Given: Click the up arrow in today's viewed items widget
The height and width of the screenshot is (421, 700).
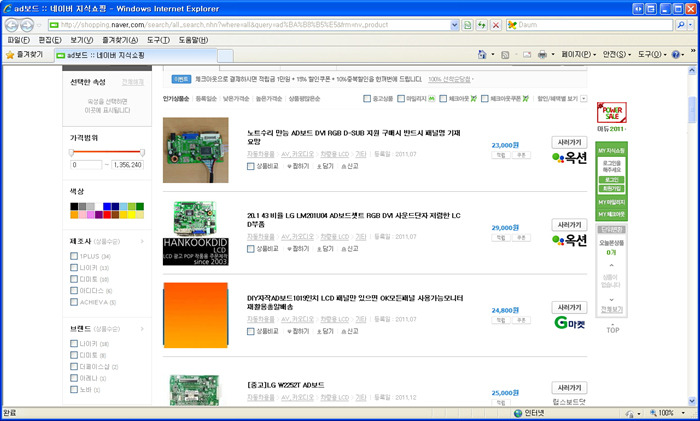Looking at the screenshot, I should pos(612,266).
